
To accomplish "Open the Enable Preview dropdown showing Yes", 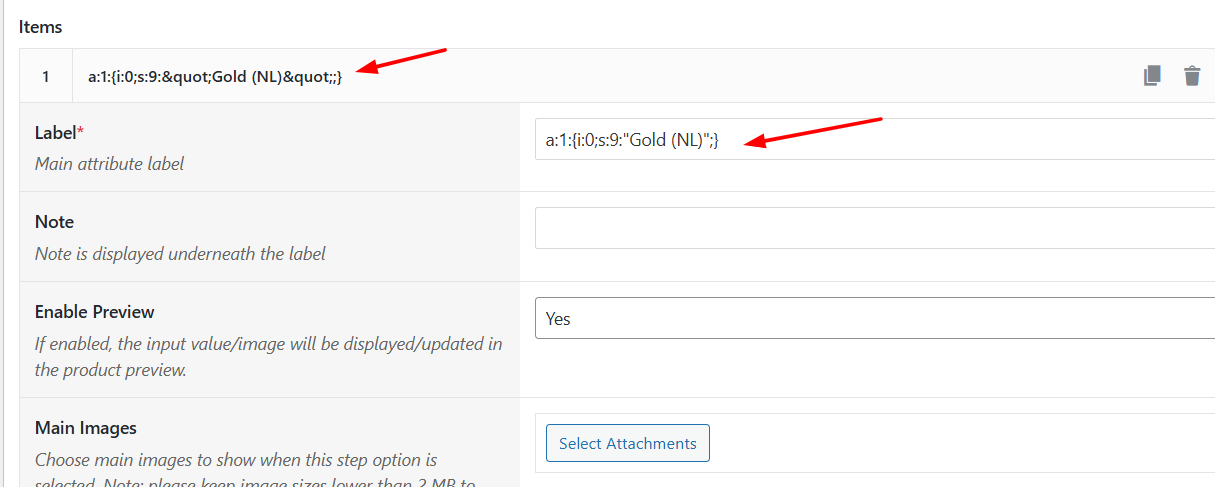I will click(x=875, y=318).
